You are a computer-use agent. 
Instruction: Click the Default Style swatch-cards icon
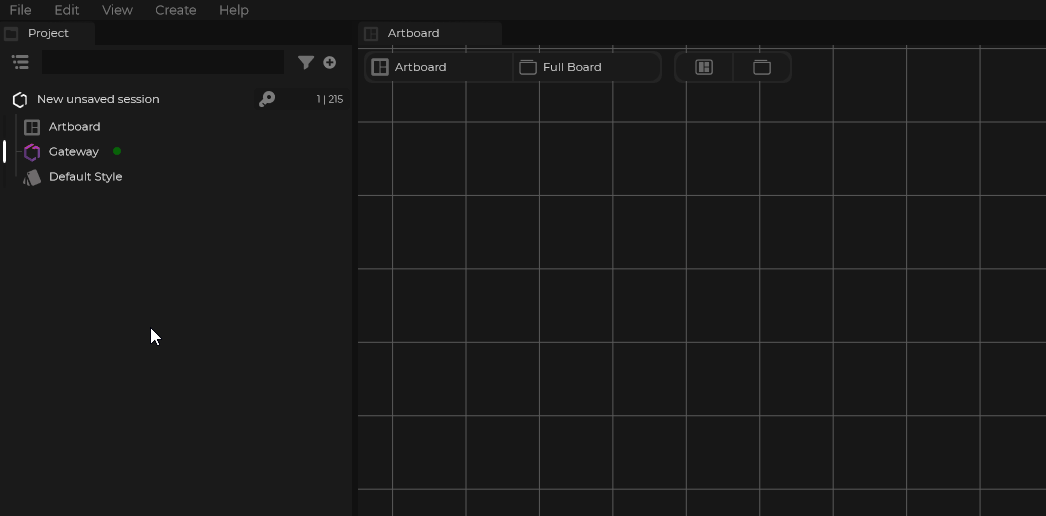click(32, 177)
